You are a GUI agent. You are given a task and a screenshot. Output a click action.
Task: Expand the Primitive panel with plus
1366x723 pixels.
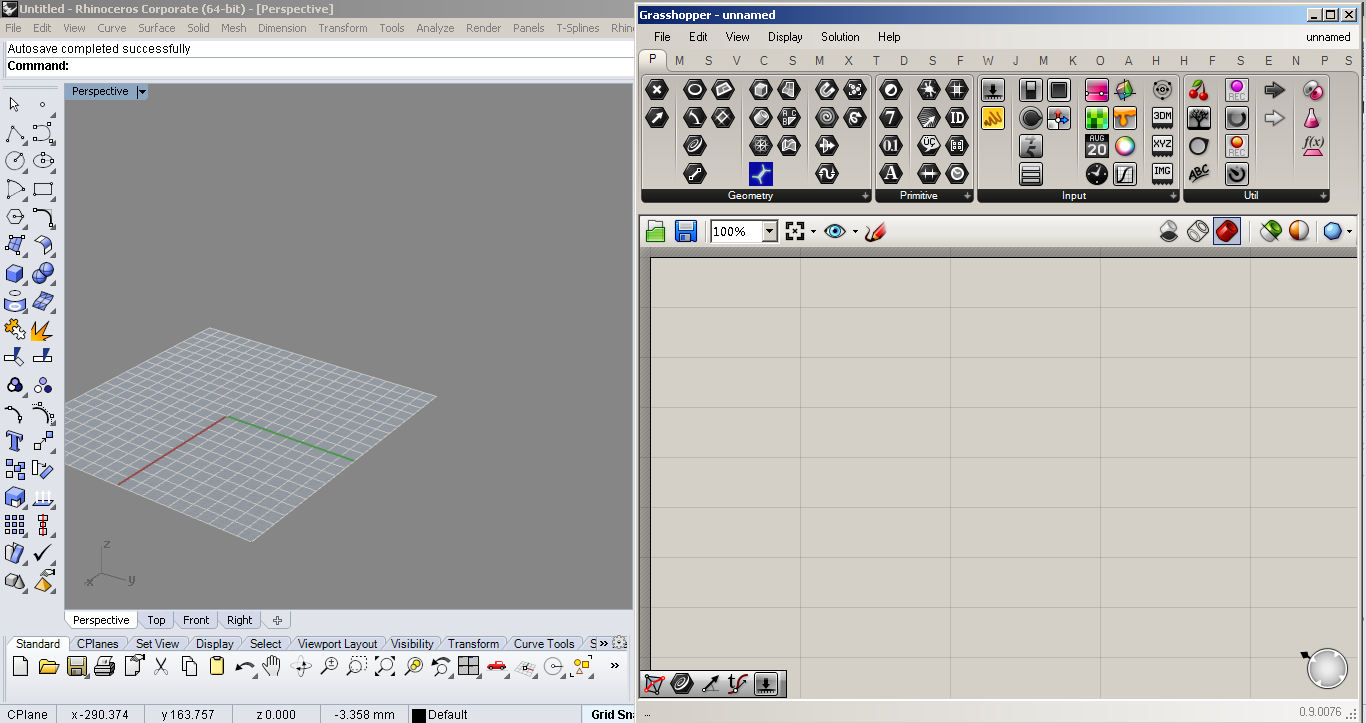[x=967, y=196]
